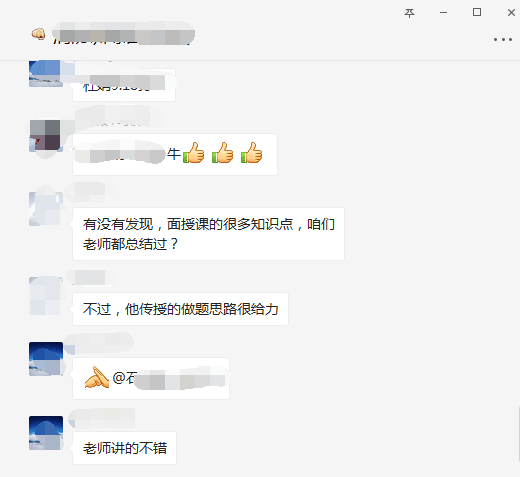Maximize the chat window
Screen dimensions: 520x477
(477, 12)
